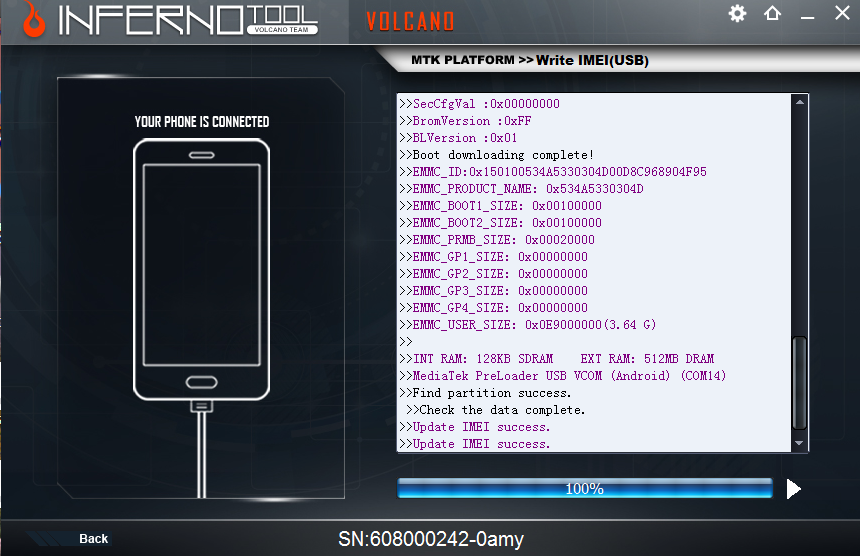Click 'EXT RAM: 512MB DRAM' text
Screen dimensions: 860x556
647,359
